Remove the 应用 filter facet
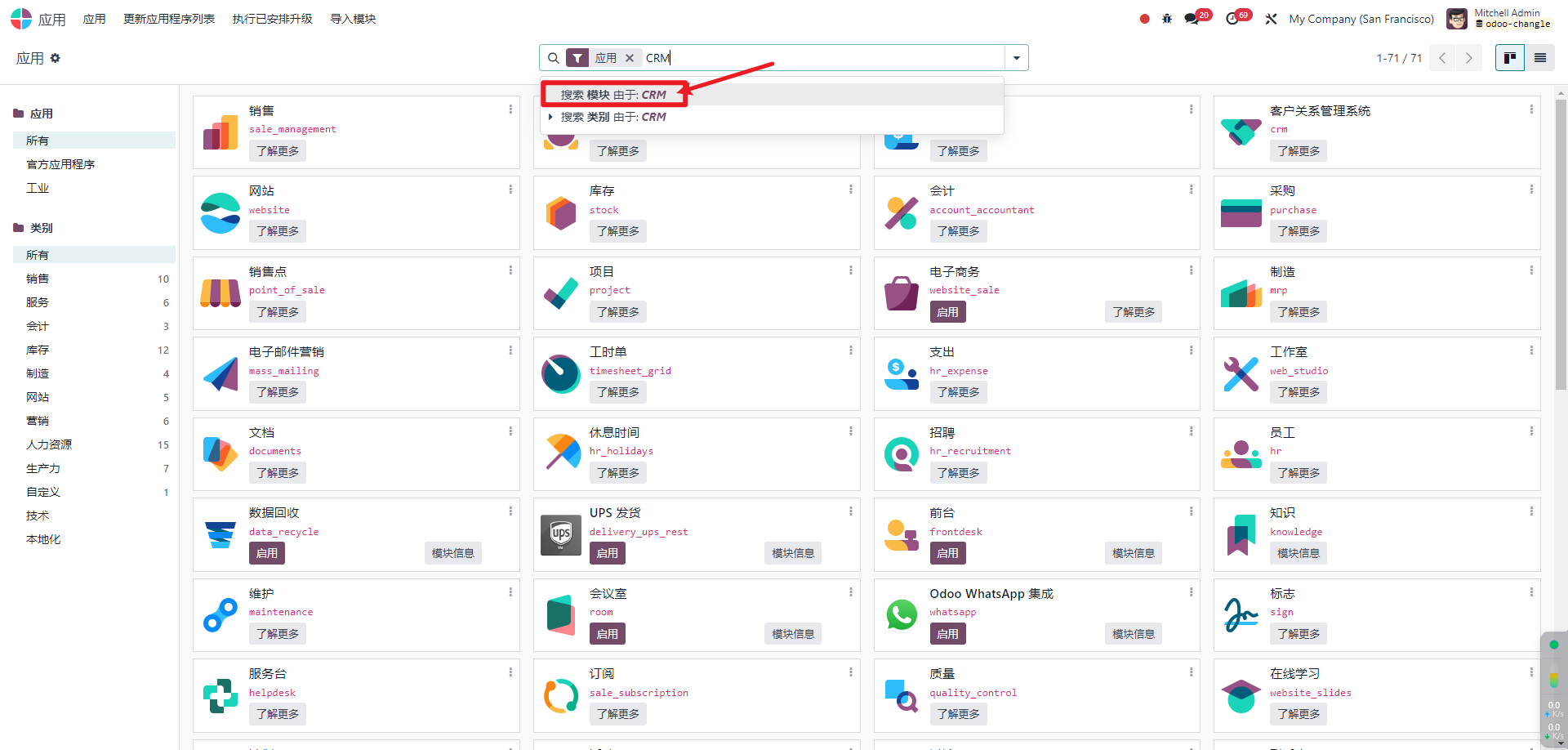Image resolution: width=1568 pixels, height=750 pixels. [630, 58]
